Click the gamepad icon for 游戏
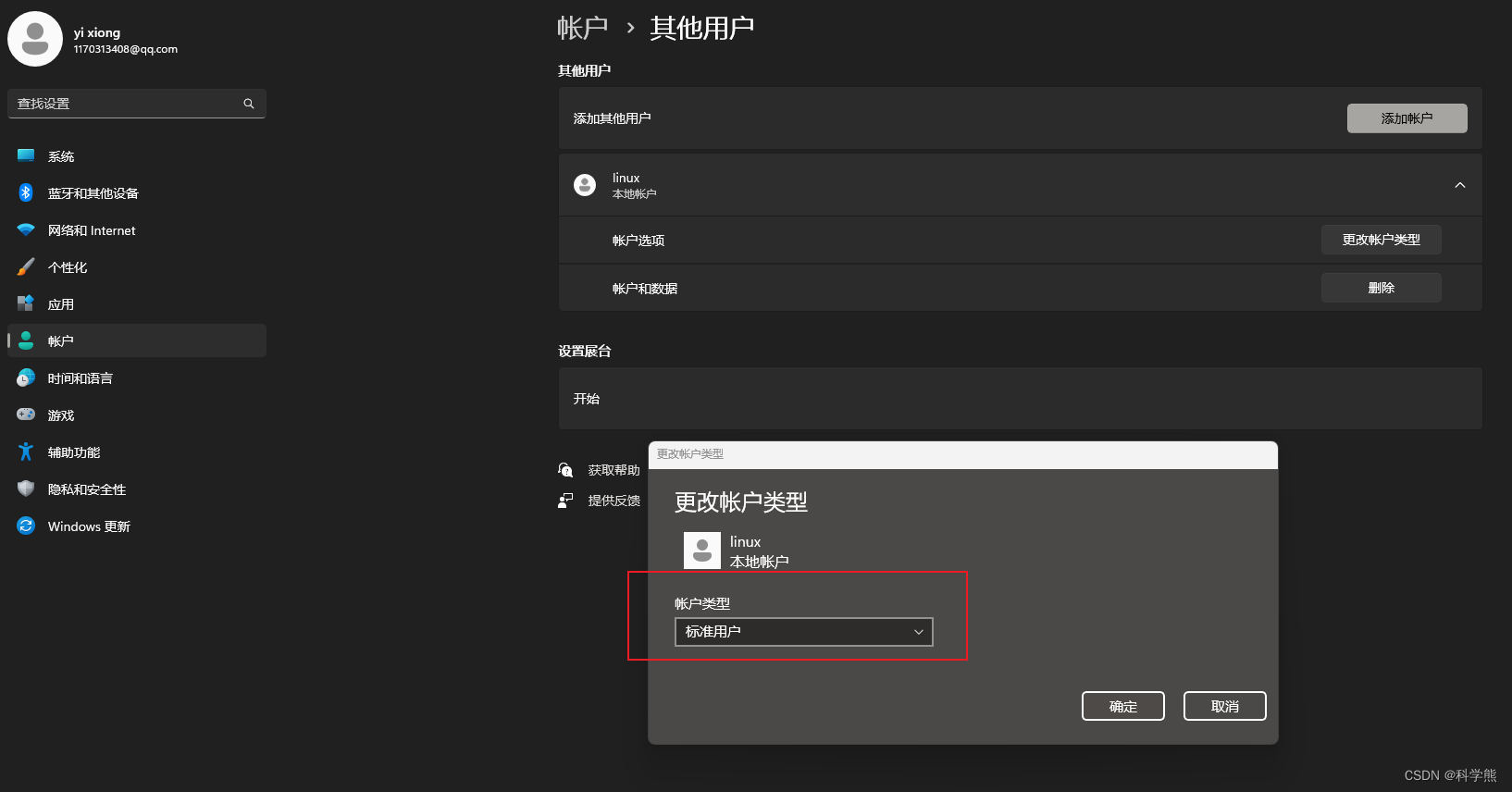Viewport: 1512px width, 792px height. (26, 415)
